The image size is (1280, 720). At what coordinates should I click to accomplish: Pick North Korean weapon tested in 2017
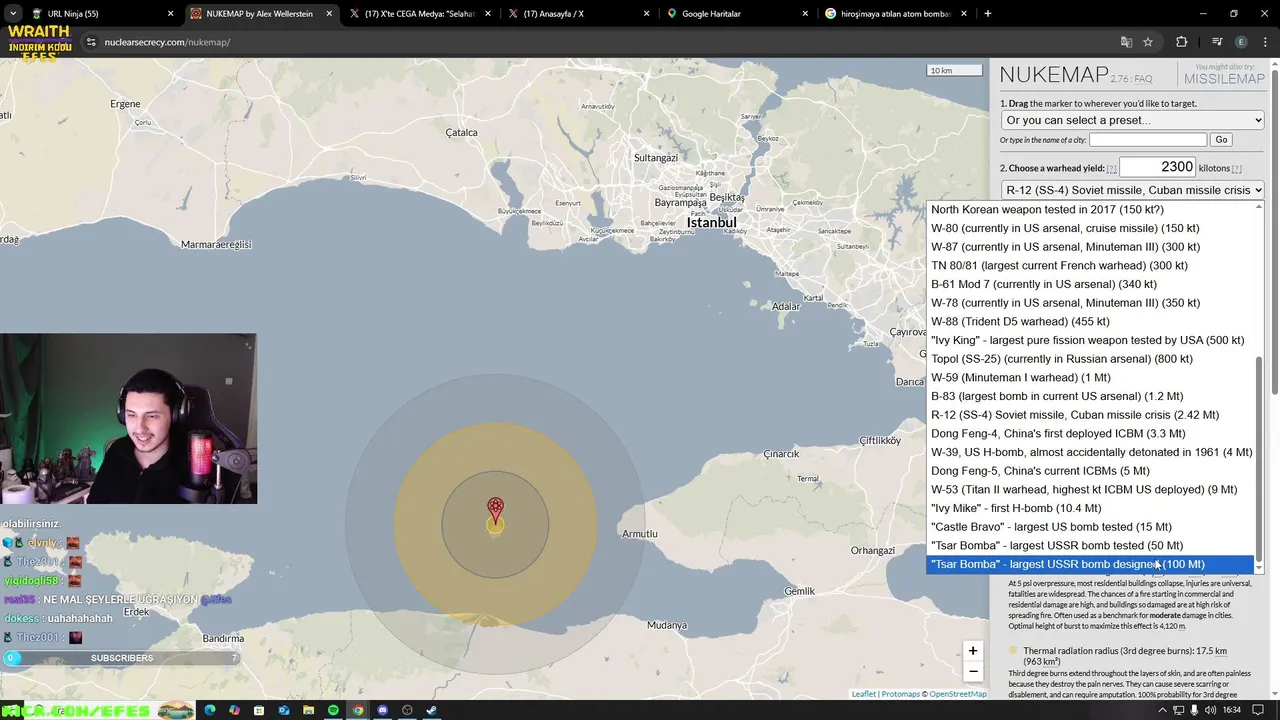(x=1089, y=209)
